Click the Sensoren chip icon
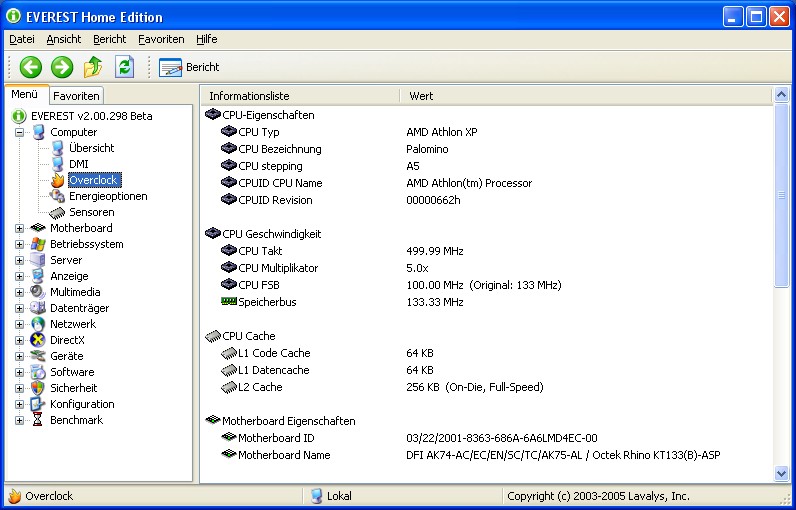 click(x=57, y=213)
